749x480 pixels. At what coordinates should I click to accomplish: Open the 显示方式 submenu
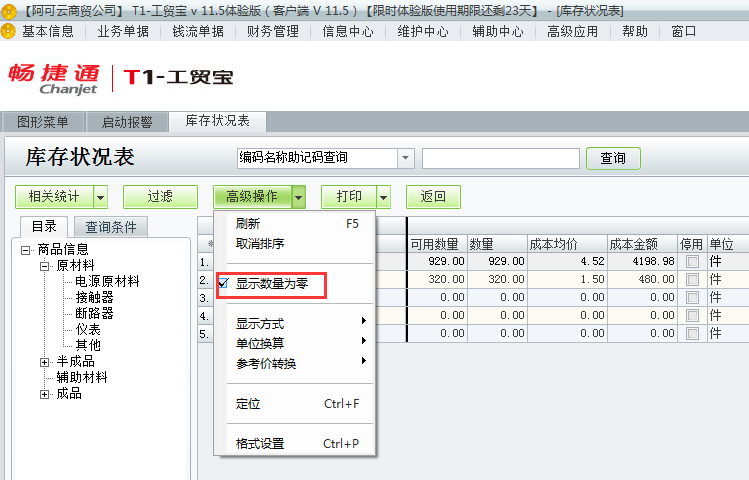(295, 324)
